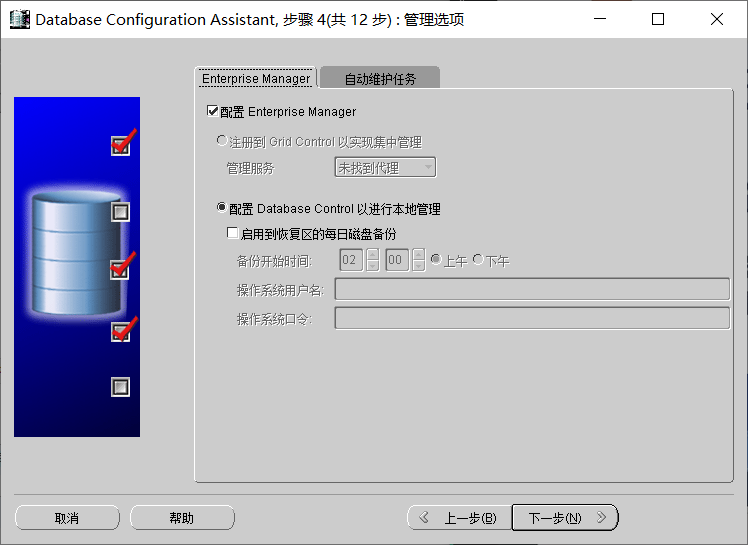The image size is (748, 545).
Task: Minimize the Database Configuration Assistant window
Action: point(600,19)
